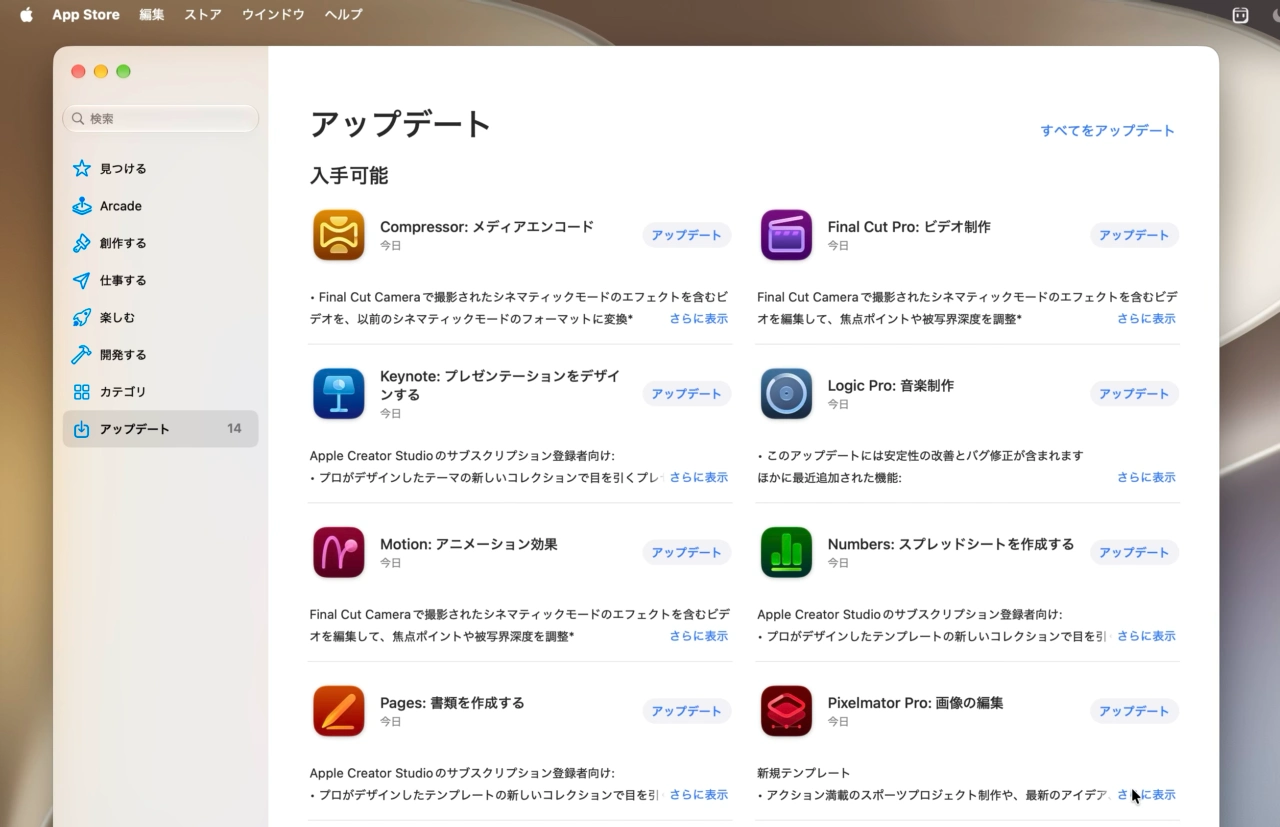This screenshot has width=1280, height=827.
Task: Update Logic Pro
Action: click(x=1134, y=394)
